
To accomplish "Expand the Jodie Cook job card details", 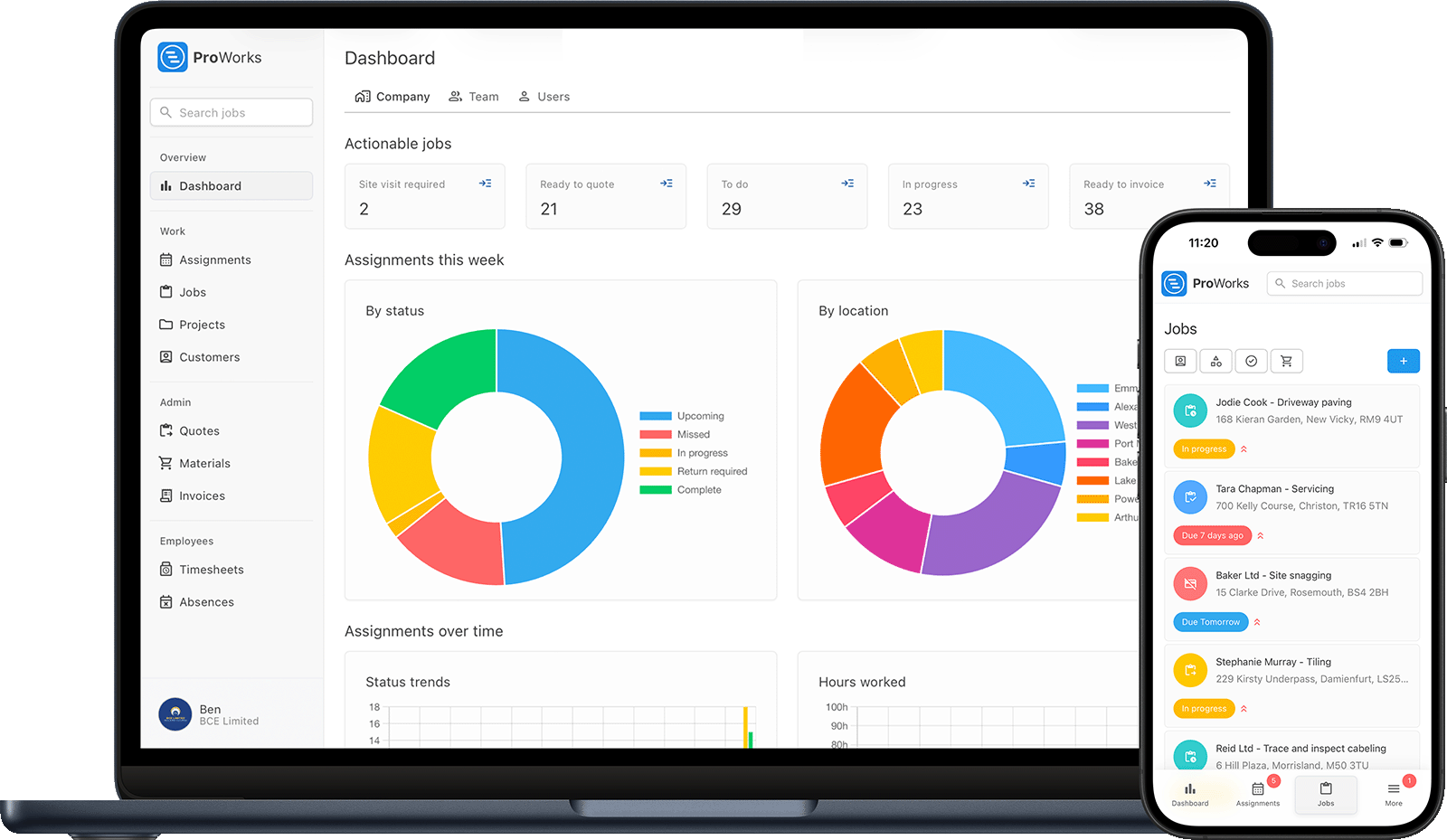I will tap(1244, 448).
